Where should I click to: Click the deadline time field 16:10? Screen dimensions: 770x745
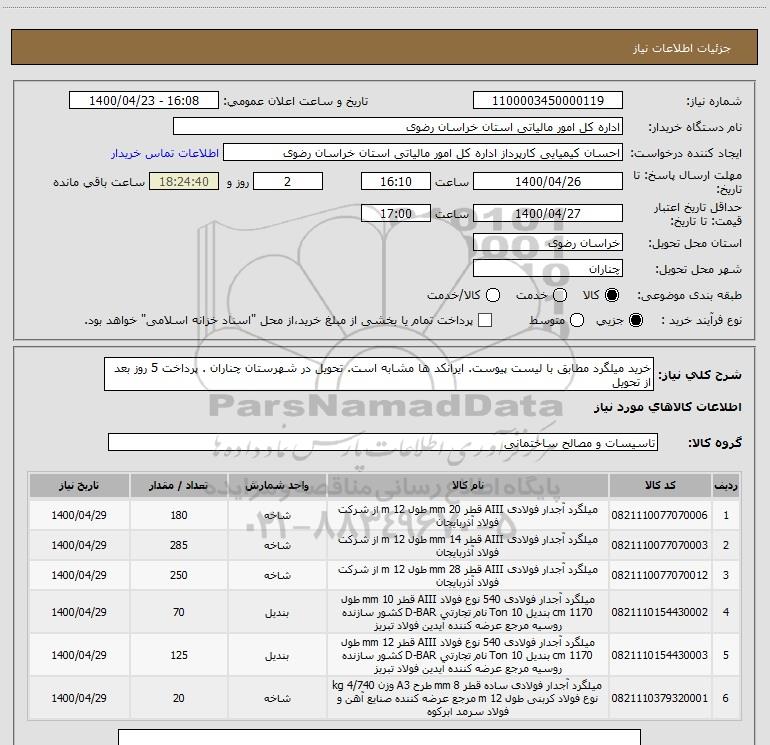pos(396,181)
